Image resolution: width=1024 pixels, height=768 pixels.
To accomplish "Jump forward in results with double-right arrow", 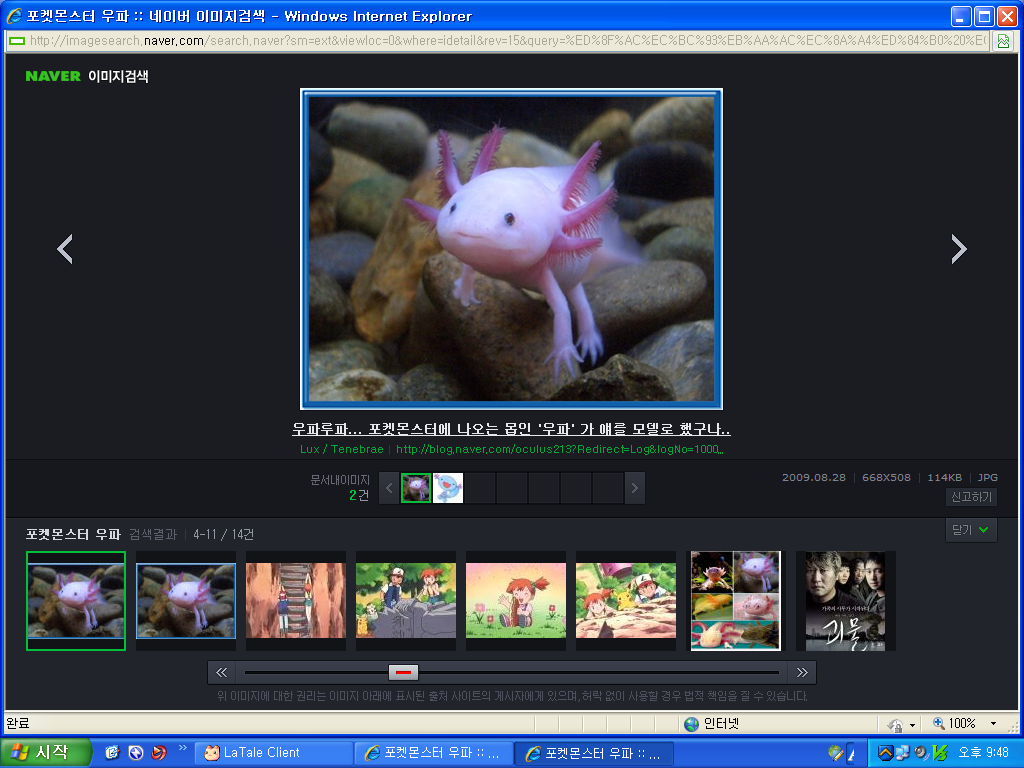I will pos(801,672).
